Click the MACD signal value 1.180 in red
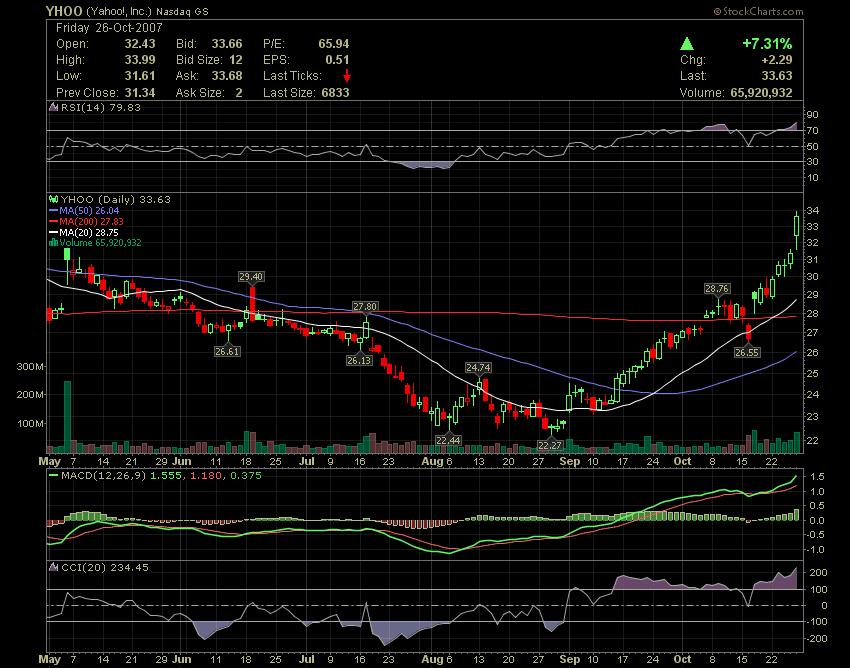 point(204,475)
